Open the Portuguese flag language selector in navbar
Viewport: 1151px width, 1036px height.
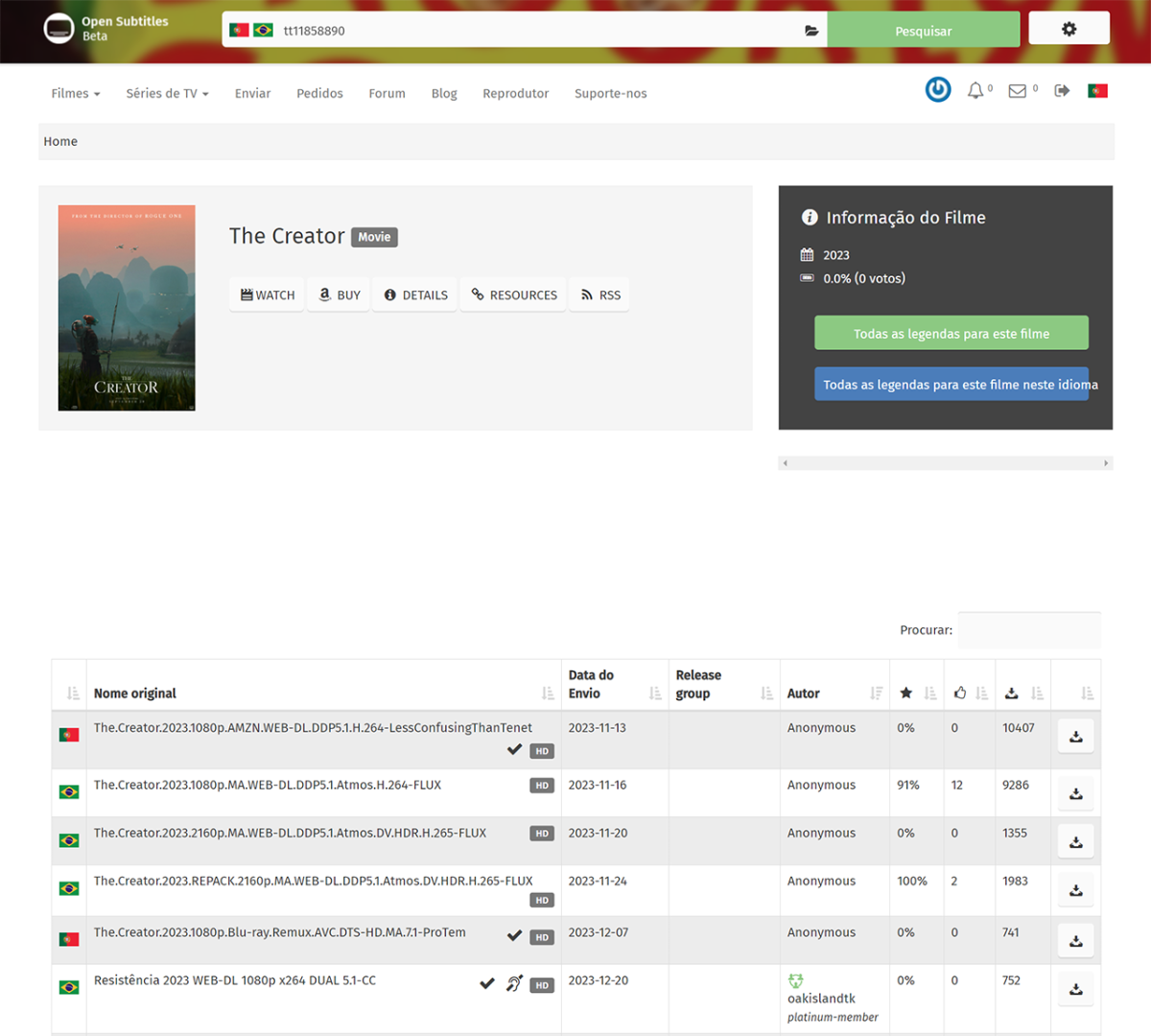point(1097,91)
